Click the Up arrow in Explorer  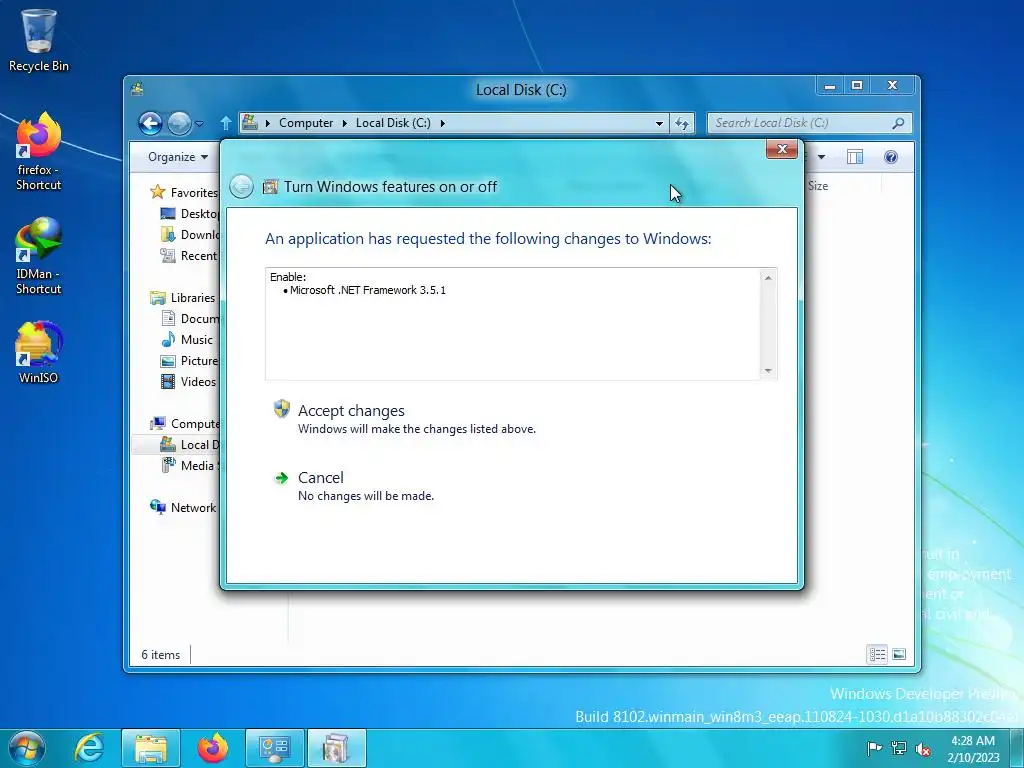pyautogui.click(x=226, y=123)
